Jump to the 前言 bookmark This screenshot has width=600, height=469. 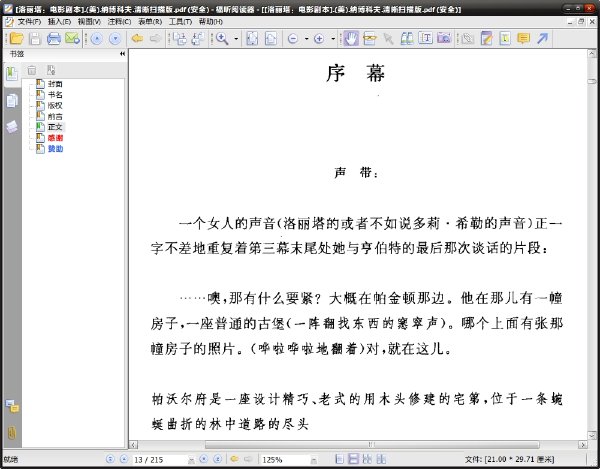pos(55,116)
